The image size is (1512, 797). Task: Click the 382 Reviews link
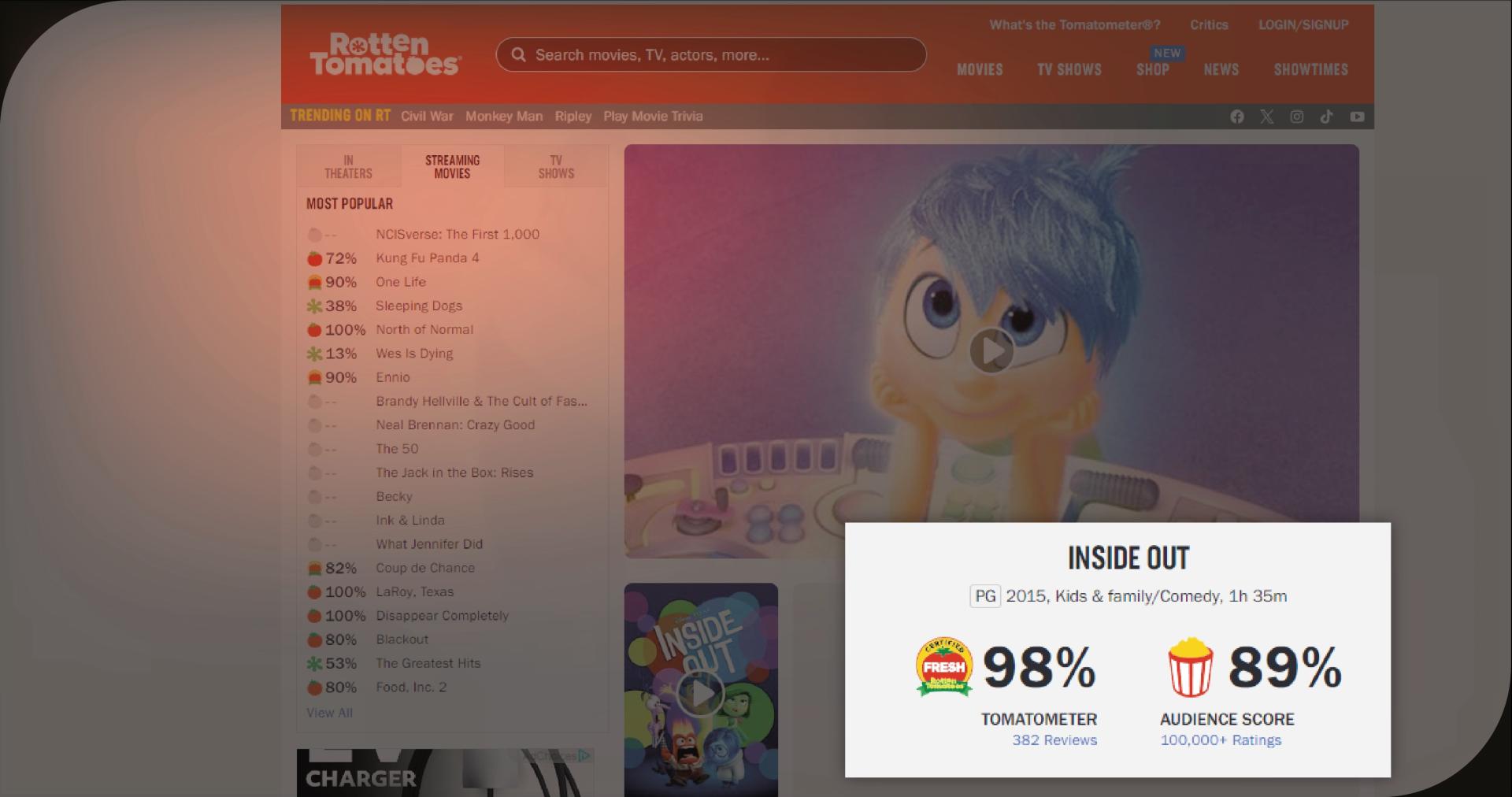pyautogui.click(x=1054, y=740)
